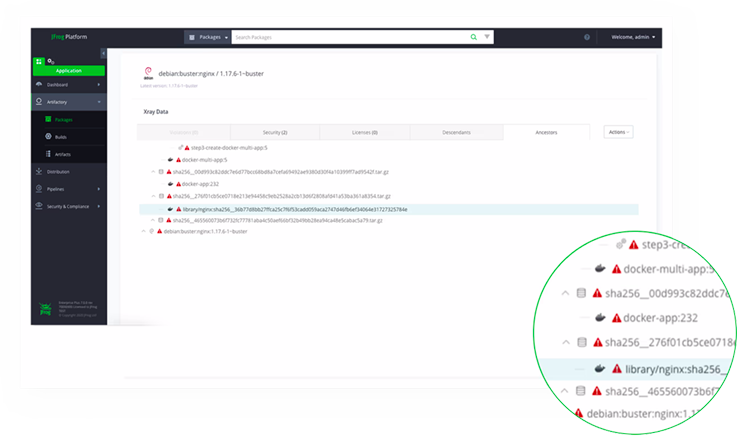
Task: Open Distribution in the sidebar
Action: coord(60,172)
